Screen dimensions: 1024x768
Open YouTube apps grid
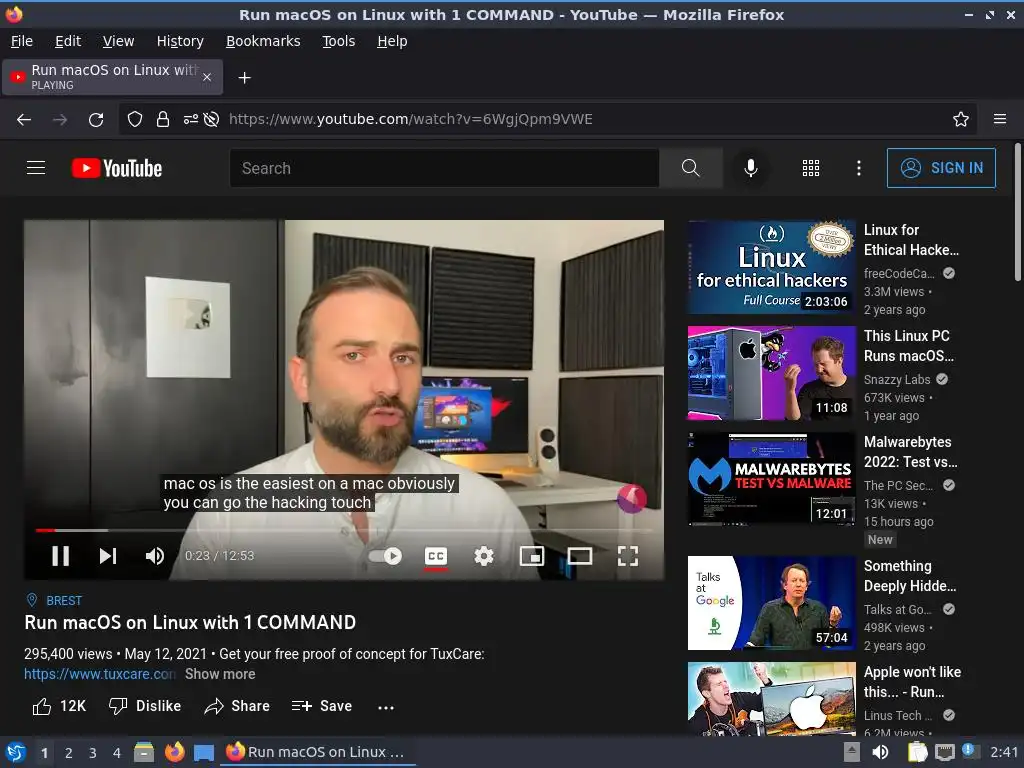810,168
